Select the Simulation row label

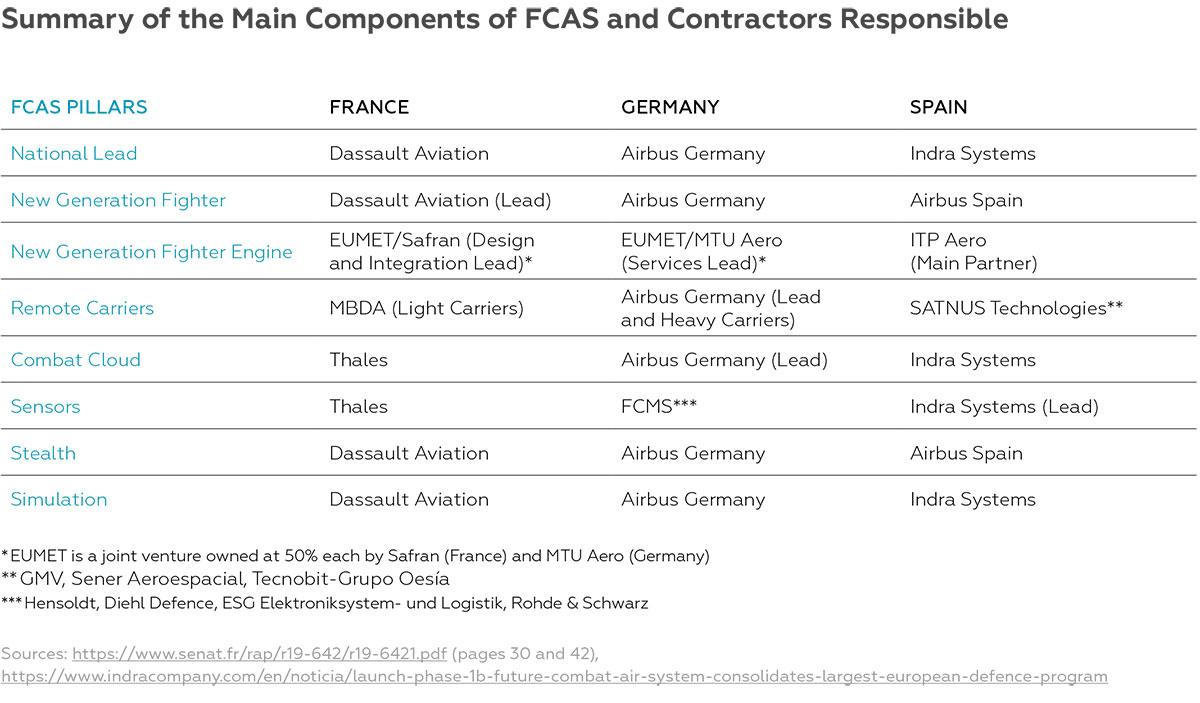click(x=59, y=499)
